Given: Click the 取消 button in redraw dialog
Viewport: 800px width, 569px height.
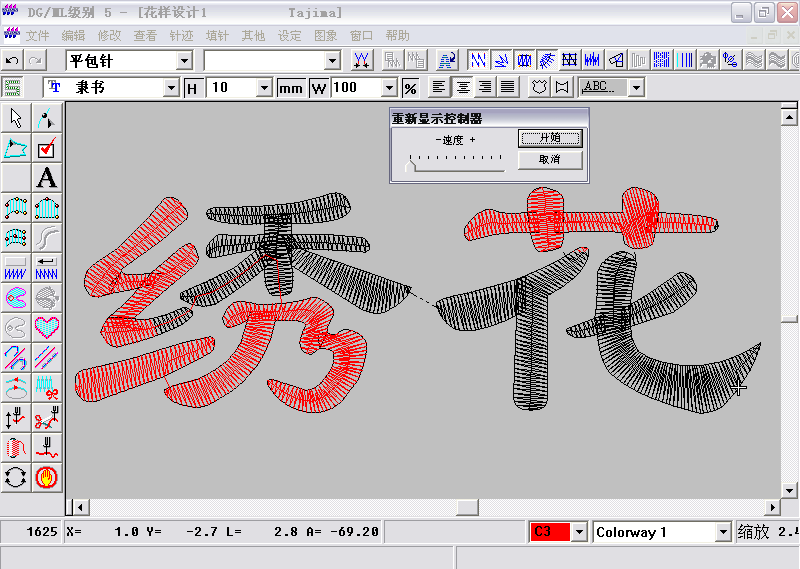Looking at the screenshot, I should tap(549, 160).
